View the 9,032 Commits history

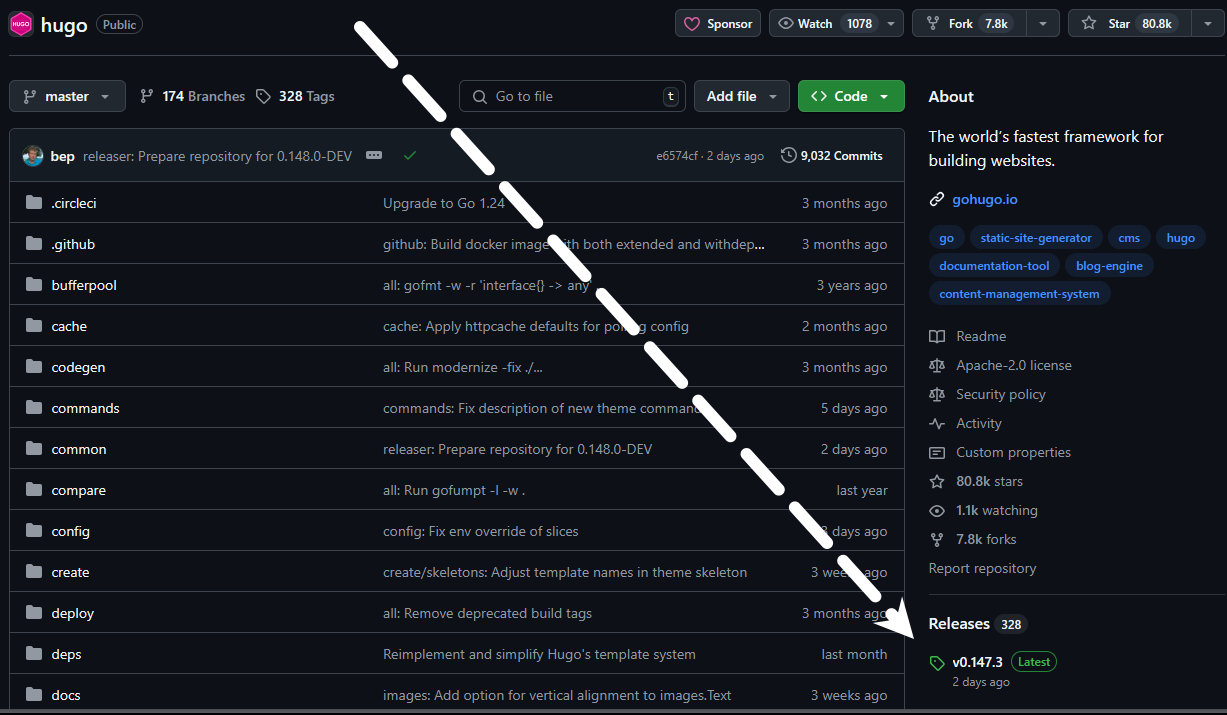tap(832, 156)
